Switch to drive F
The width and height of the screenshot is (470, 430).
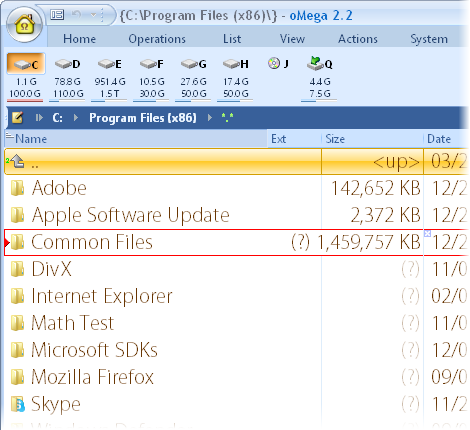[152, 64]
